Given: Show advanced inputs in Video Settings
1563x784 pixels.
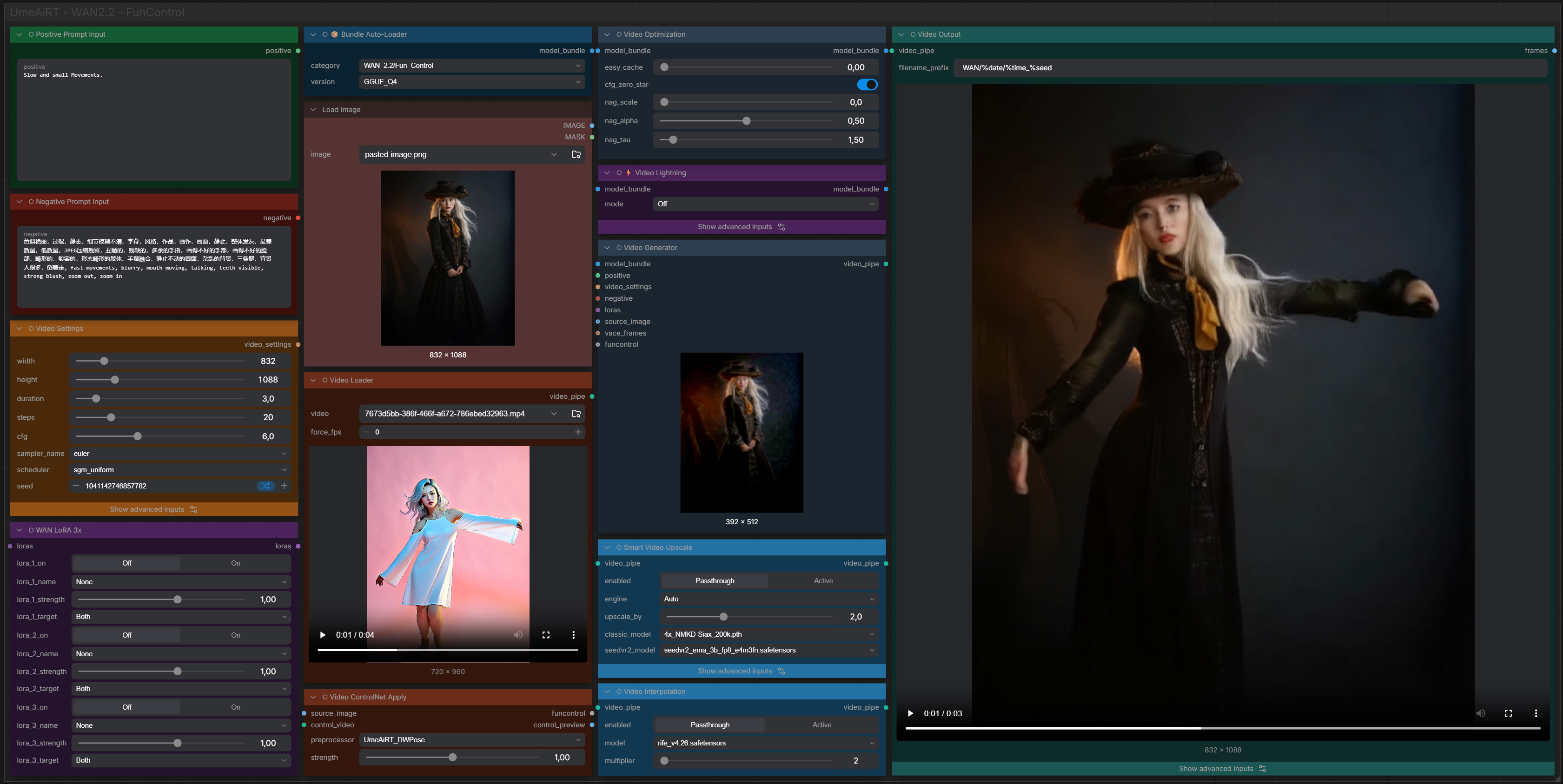Looking at the screenshot, I should tap(153, 509).
